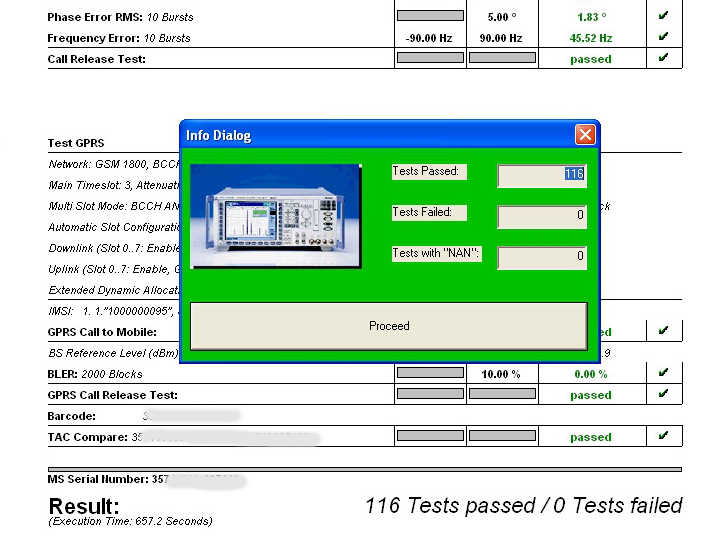Viewport: 719px width, 553px height.
Task: Click the Tests Failed value field
Action: [541, 216]
